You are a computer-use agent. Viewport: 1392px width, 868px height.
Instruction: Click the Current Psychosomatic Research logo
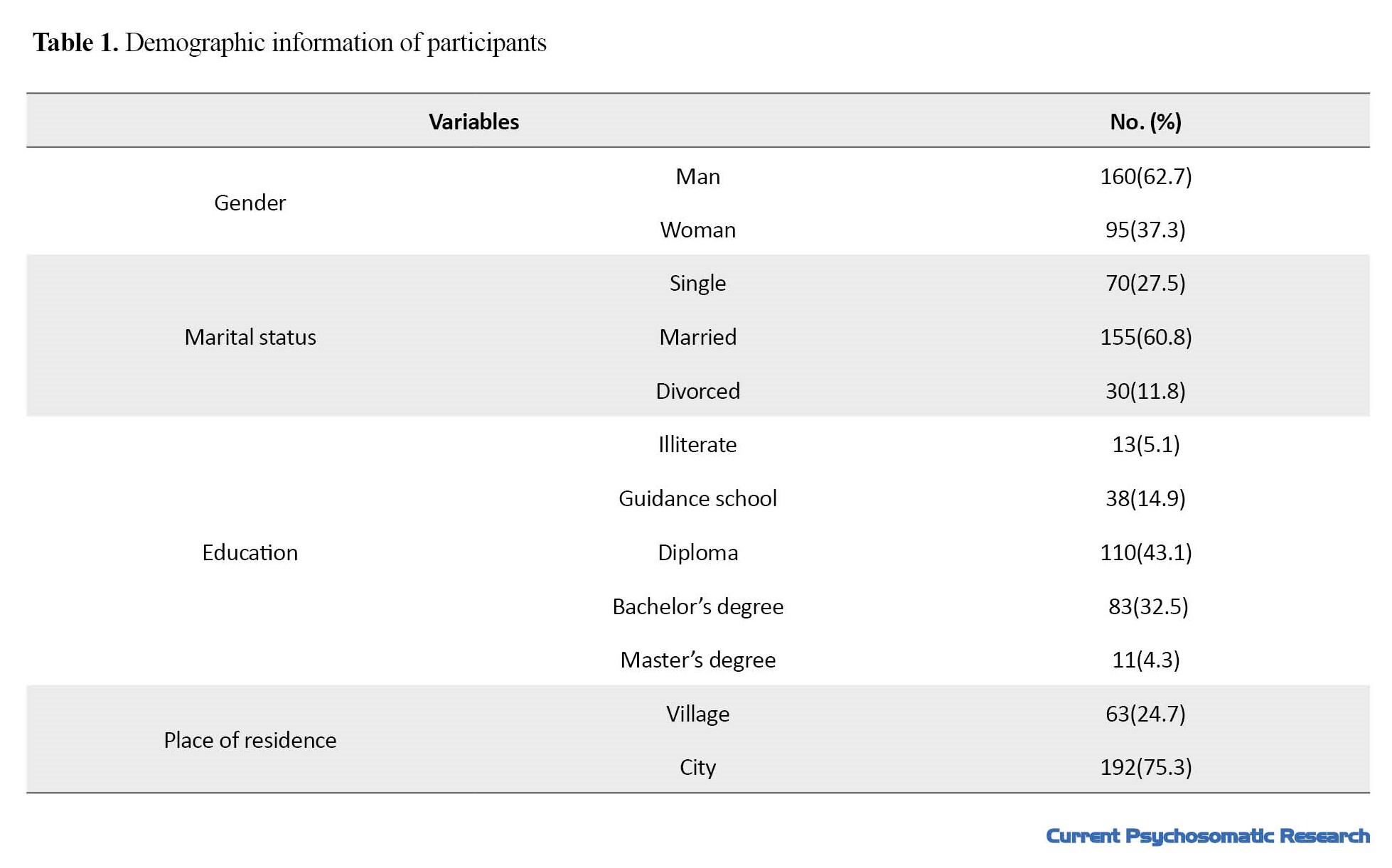pyautogui.click(x=1207, y=836)
